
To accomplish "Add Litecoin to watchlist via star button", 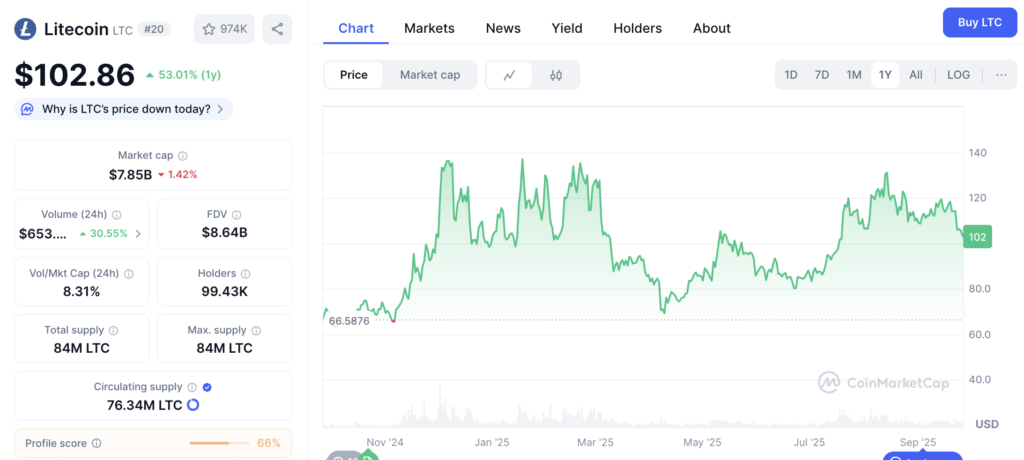I will pyautogui.click(x=224, y=29).
